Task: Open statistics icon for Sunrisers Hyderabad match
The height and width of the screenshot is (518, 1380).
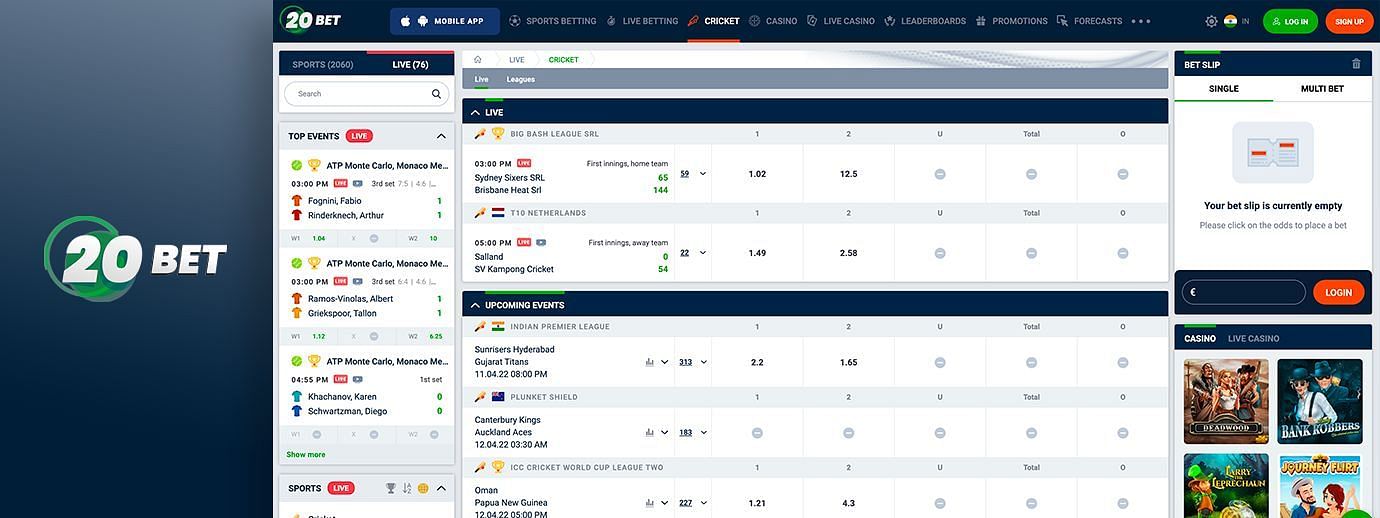Action: (650, 362)
